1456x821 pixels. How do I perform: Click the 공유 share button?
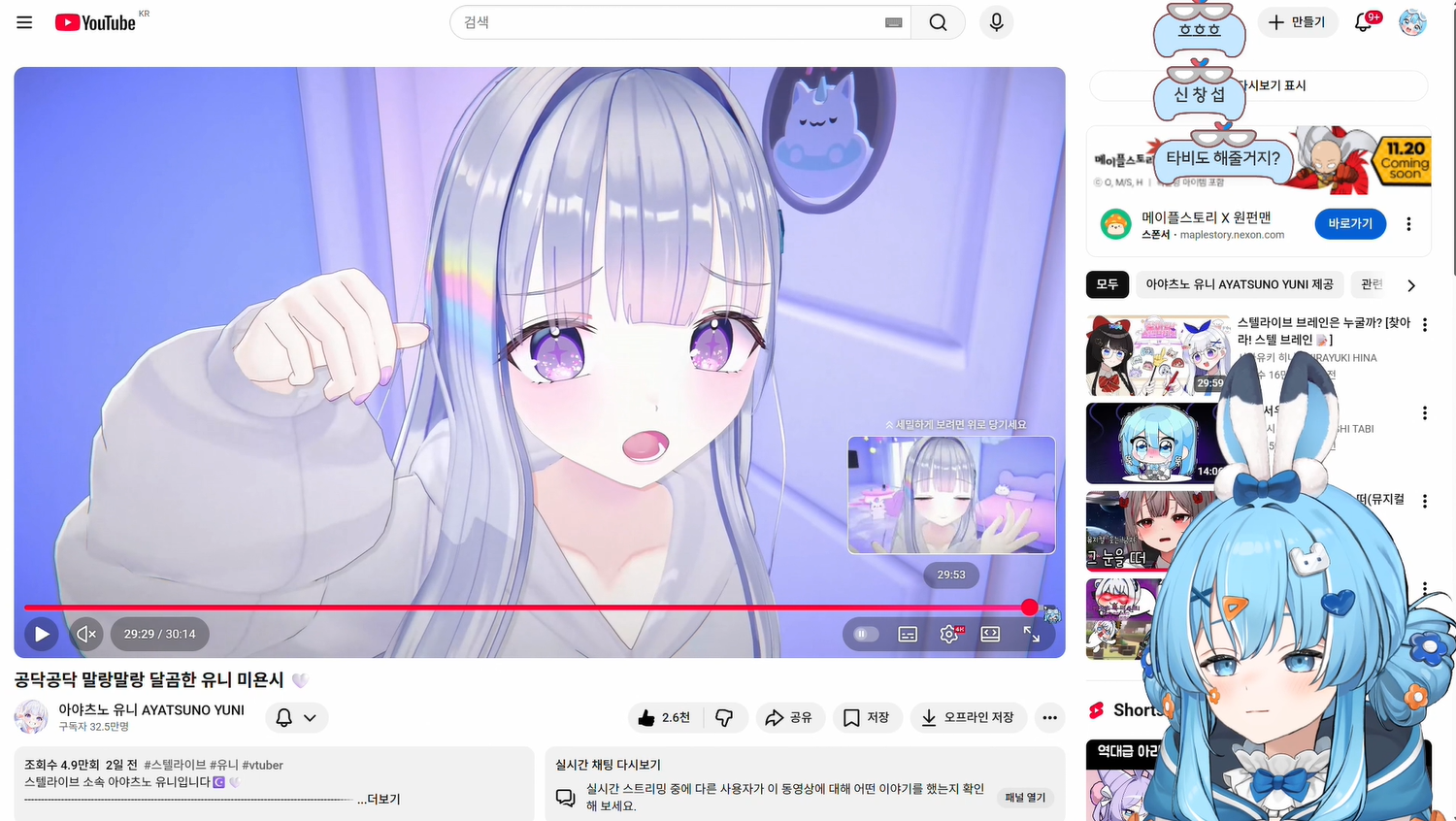(x=788, y=717)
